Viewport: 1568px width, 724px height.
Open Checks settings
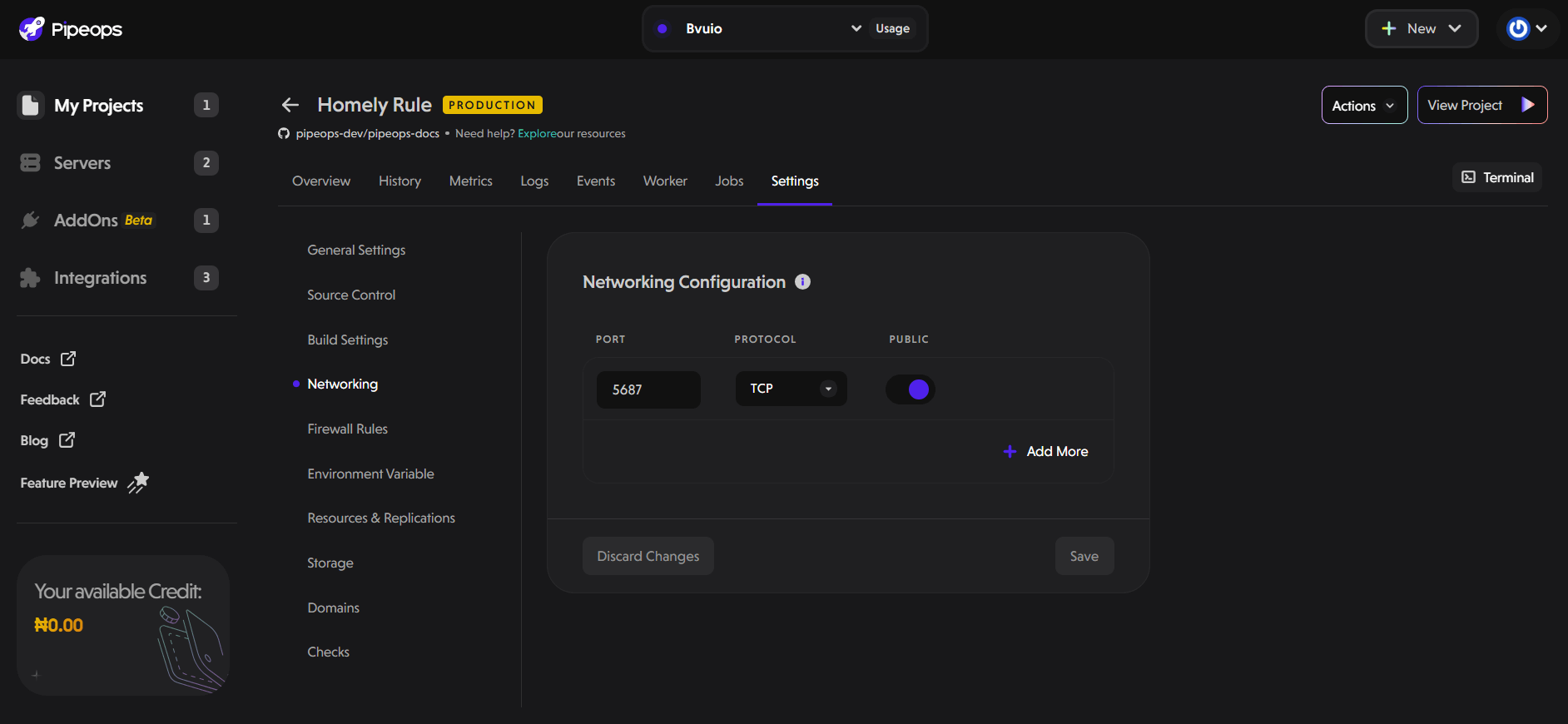328,652
